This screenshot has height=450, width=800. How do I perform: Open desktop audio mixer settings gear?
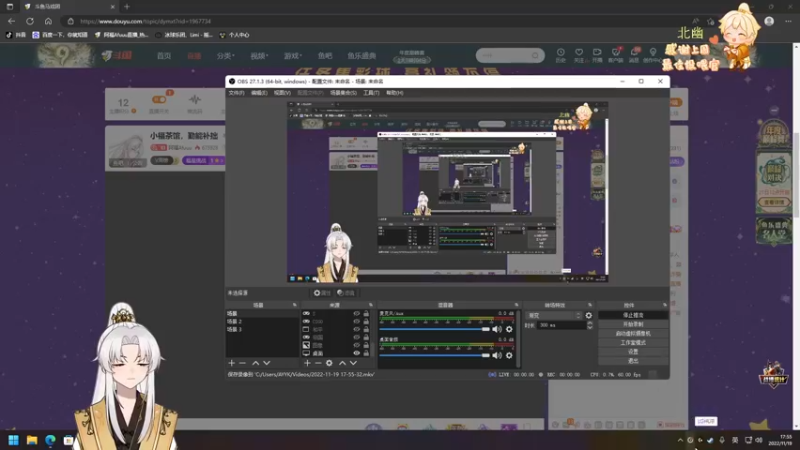click(x=509, y=355)
